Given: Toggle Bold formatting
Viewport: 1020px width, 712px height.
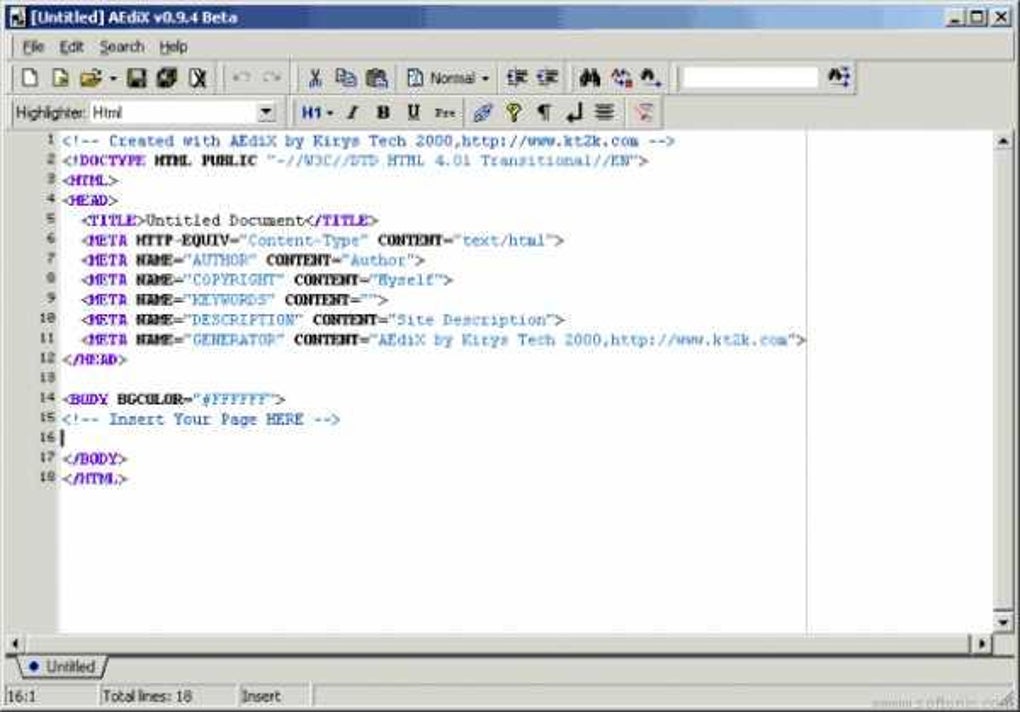Looking at the screenshot, I should point(384,112).
